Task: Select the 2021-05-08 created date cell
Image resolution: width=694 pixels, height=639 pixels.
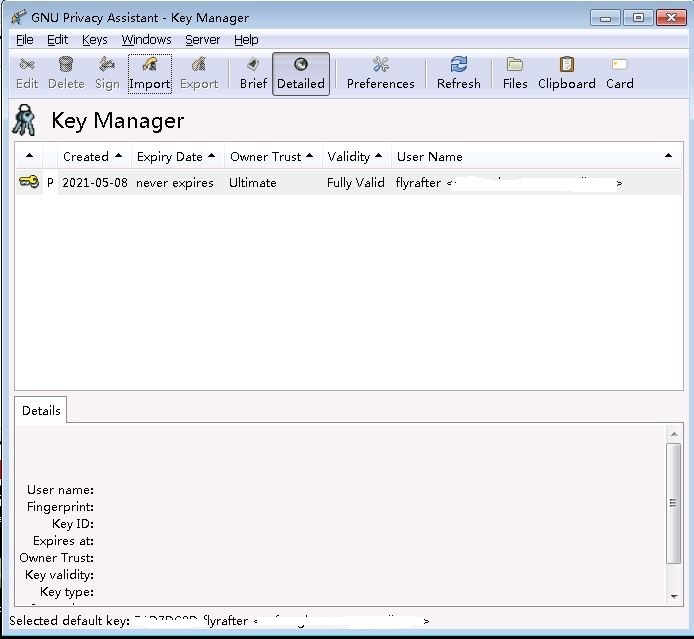Action: click(x=95, y=183)
